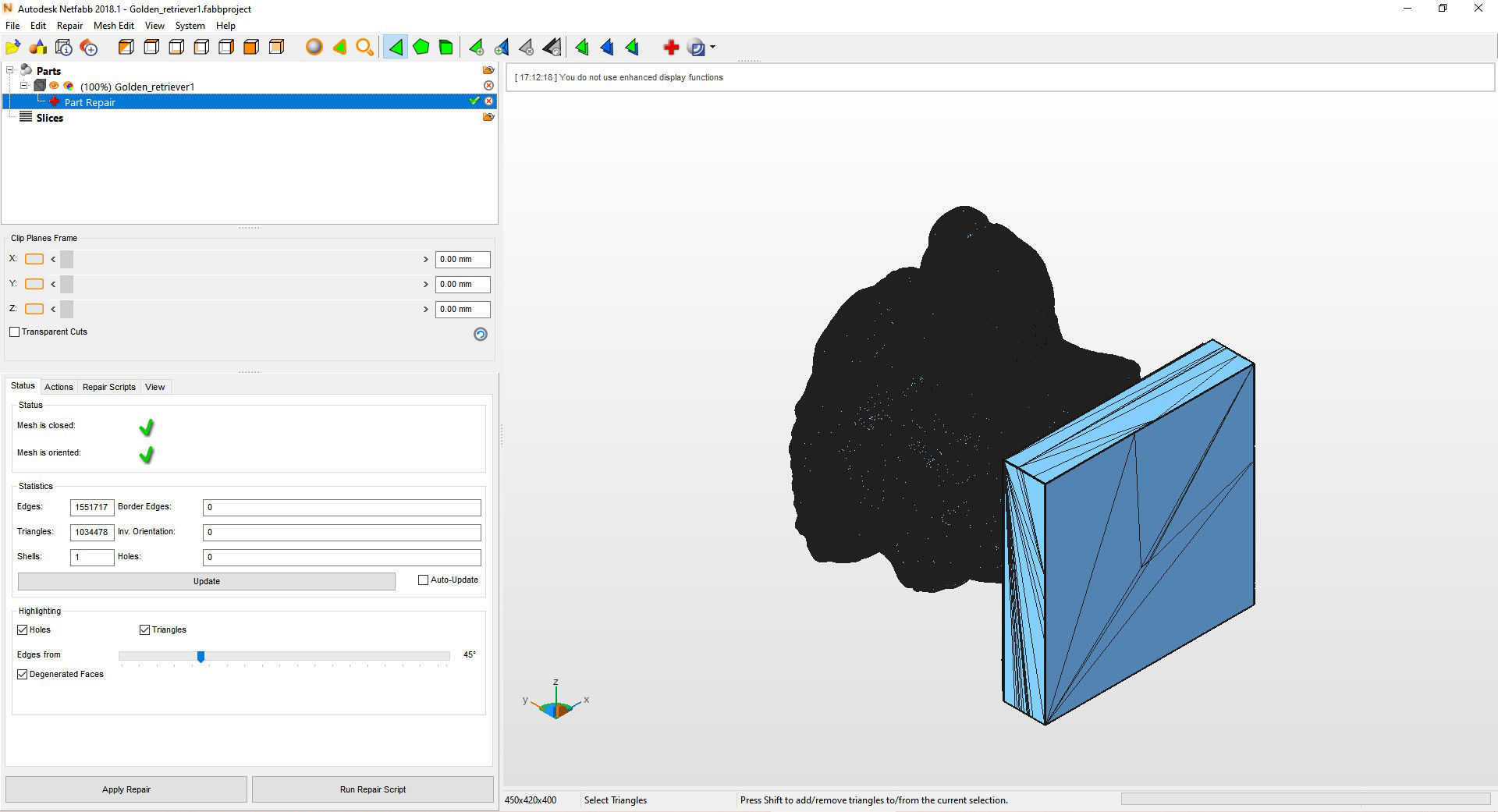Click the X clip plane slider handle
The width and height of the screenshot is (1498, 812).
pos(66,259)
